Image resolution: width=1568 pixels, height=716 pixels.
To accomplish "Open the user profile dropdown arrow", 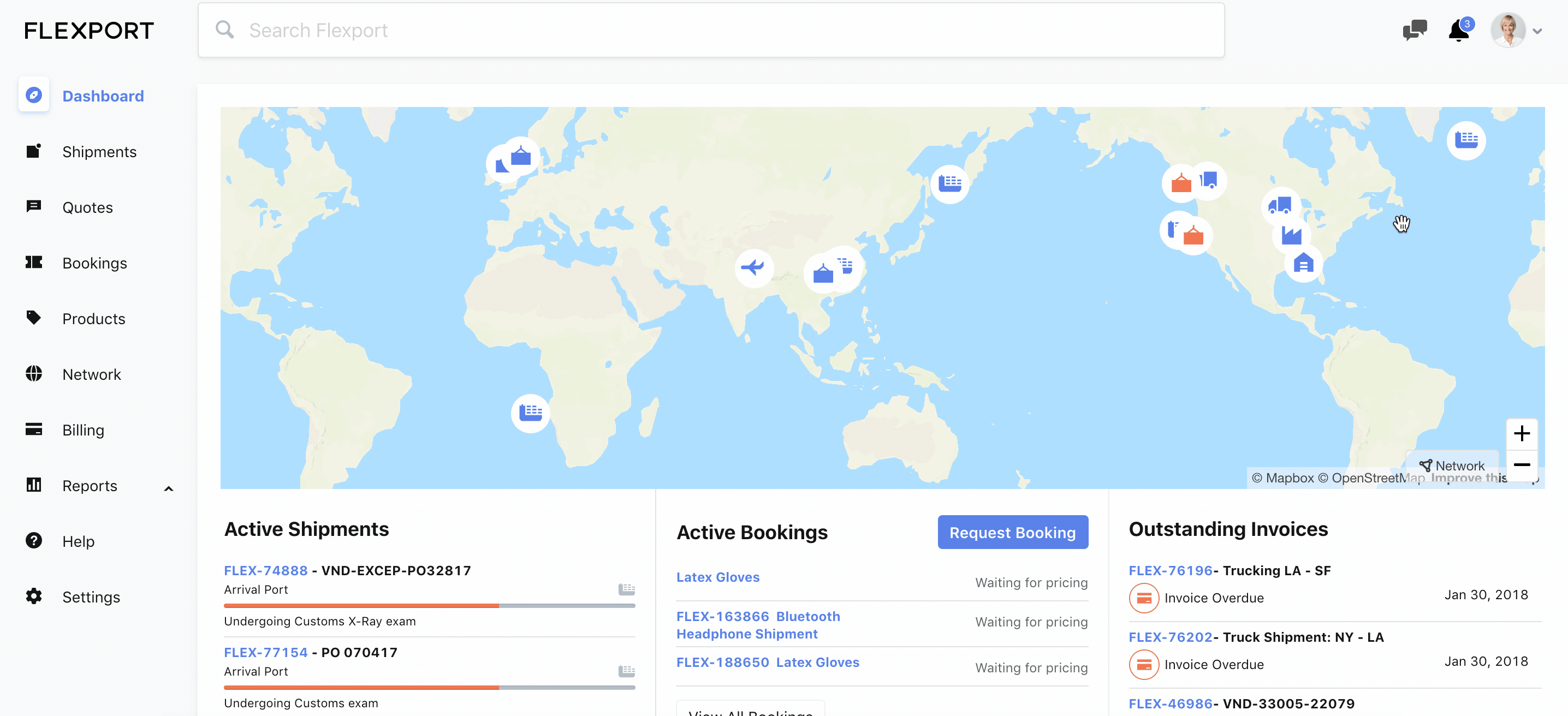I will (x=1537, y=31).
